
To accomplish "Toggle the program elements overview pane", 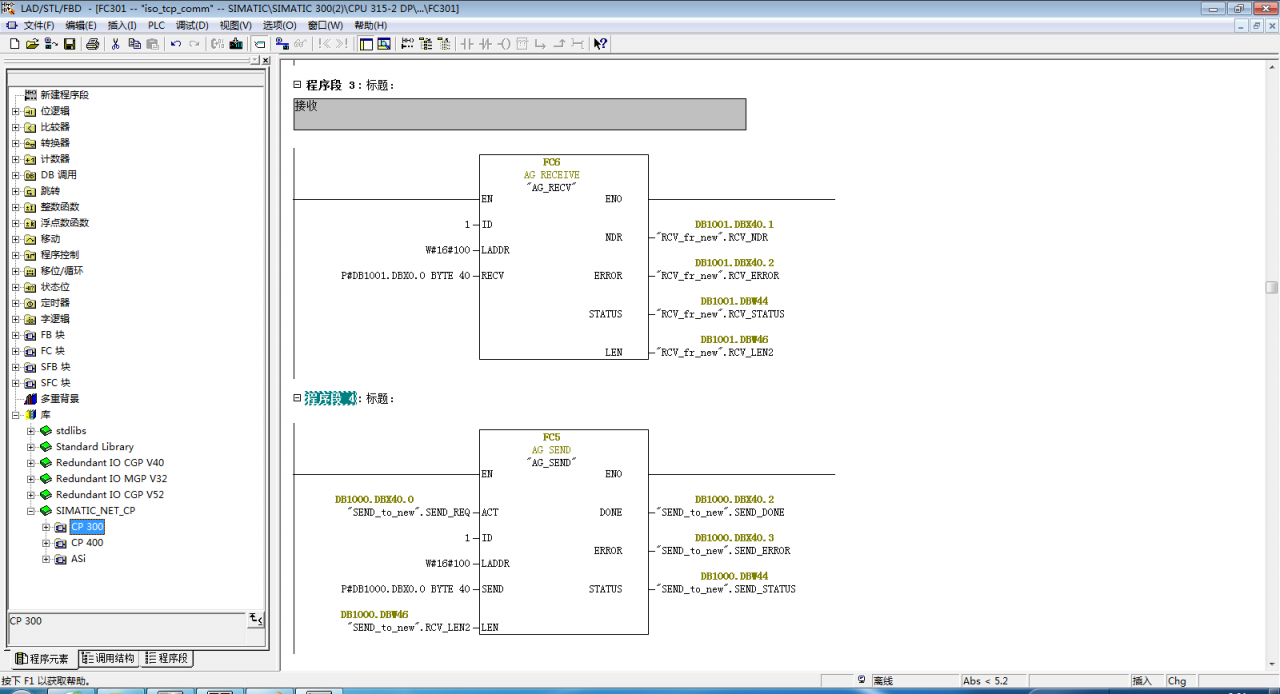I will pos(366,44).
